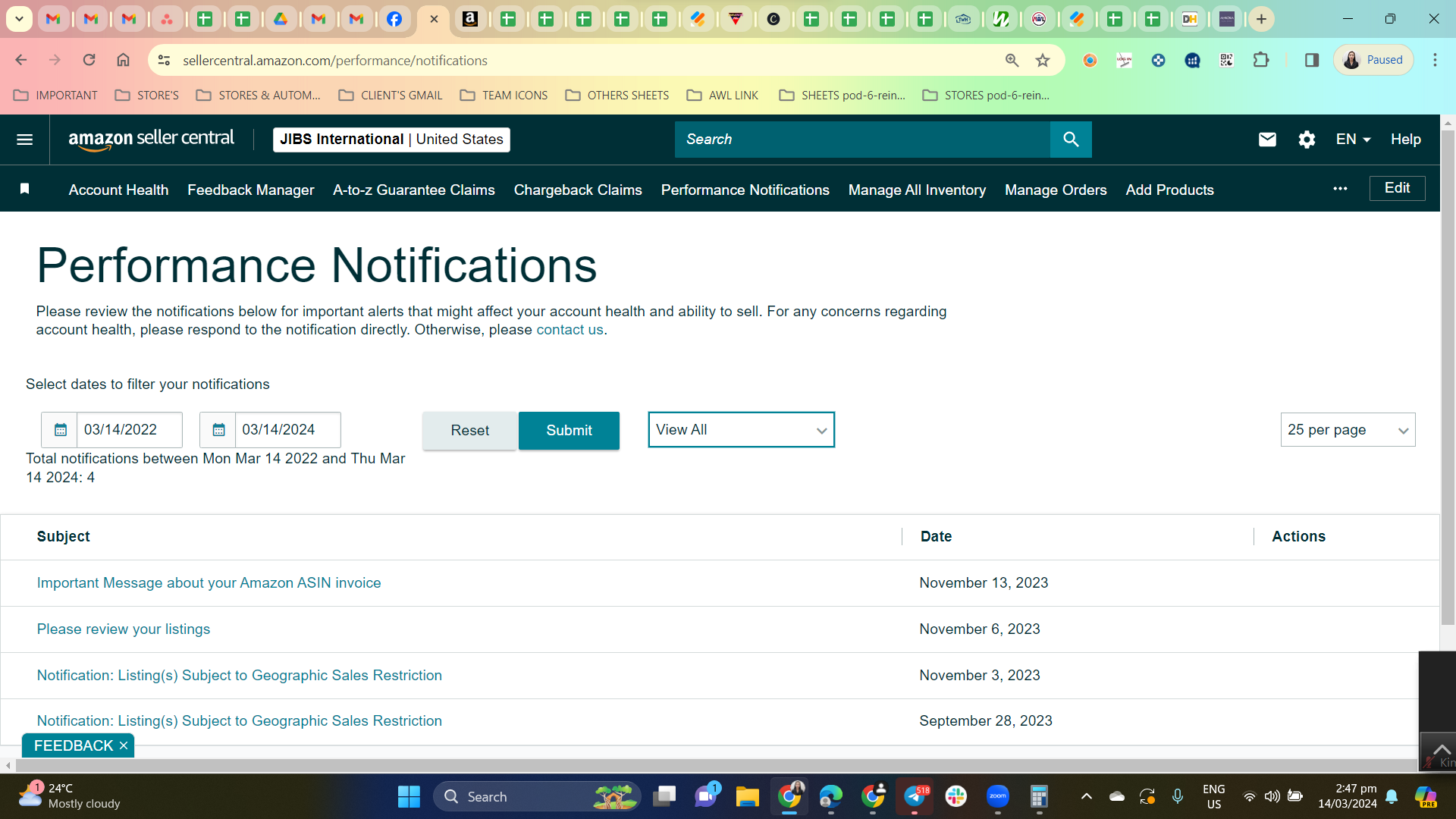
Task: Open Chargeback Claims
Action: coord(578,190)
